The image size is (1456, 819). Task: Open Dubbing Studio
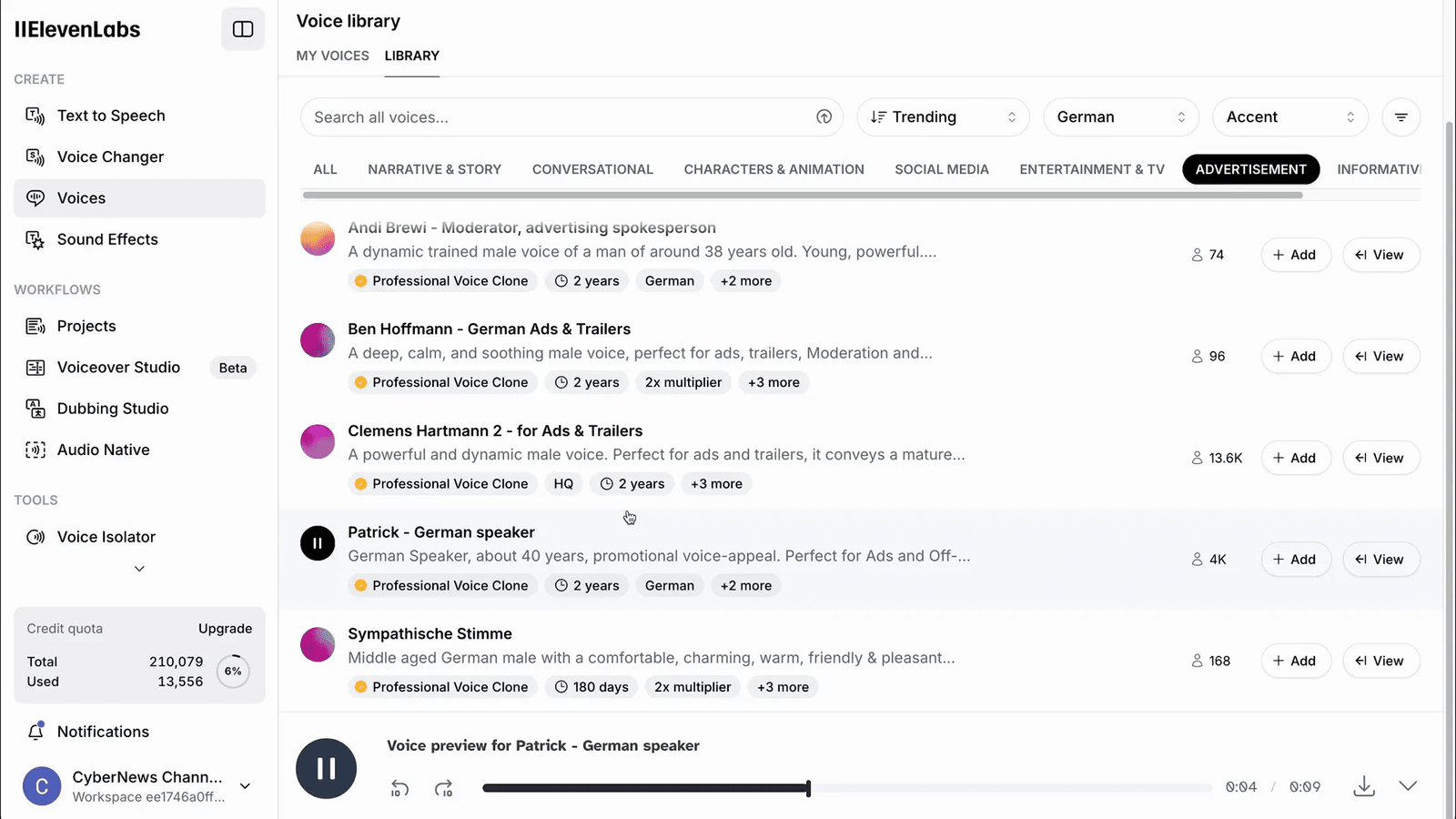139,409
